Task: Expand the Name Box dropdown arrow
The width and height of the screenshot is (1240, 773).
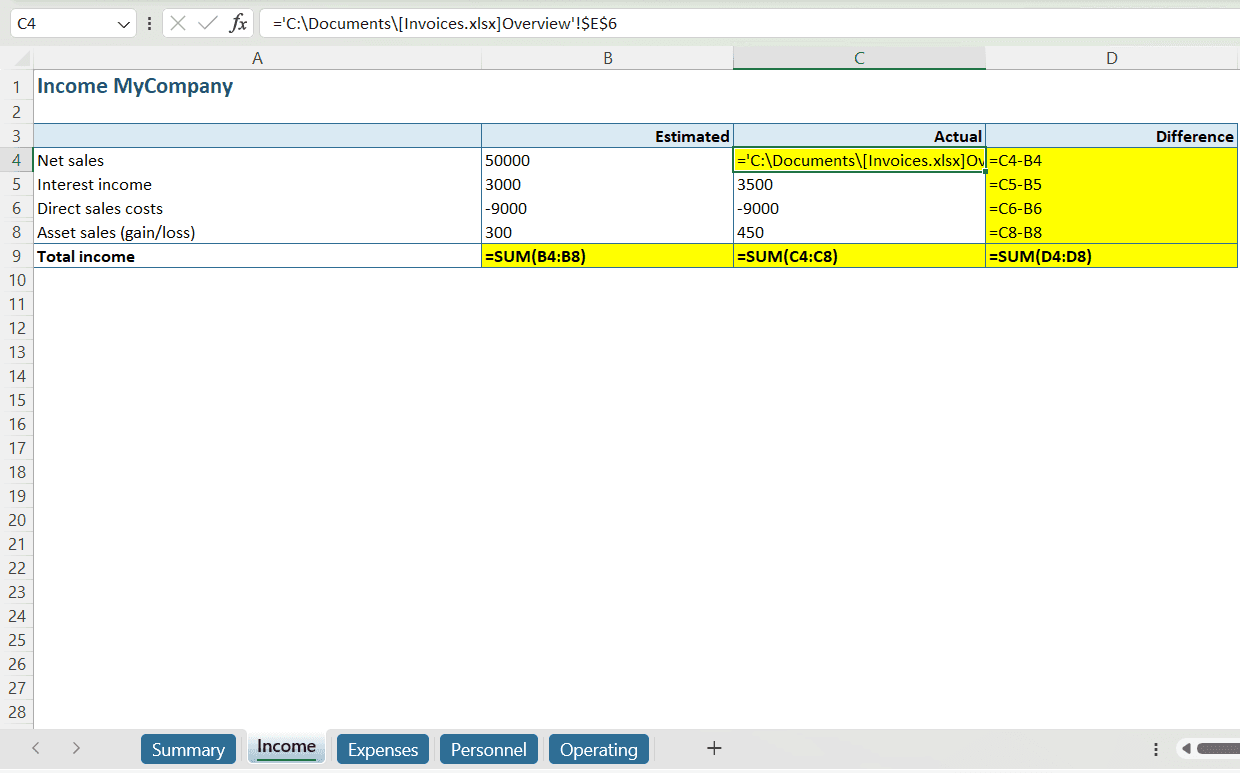Action: 124,23
